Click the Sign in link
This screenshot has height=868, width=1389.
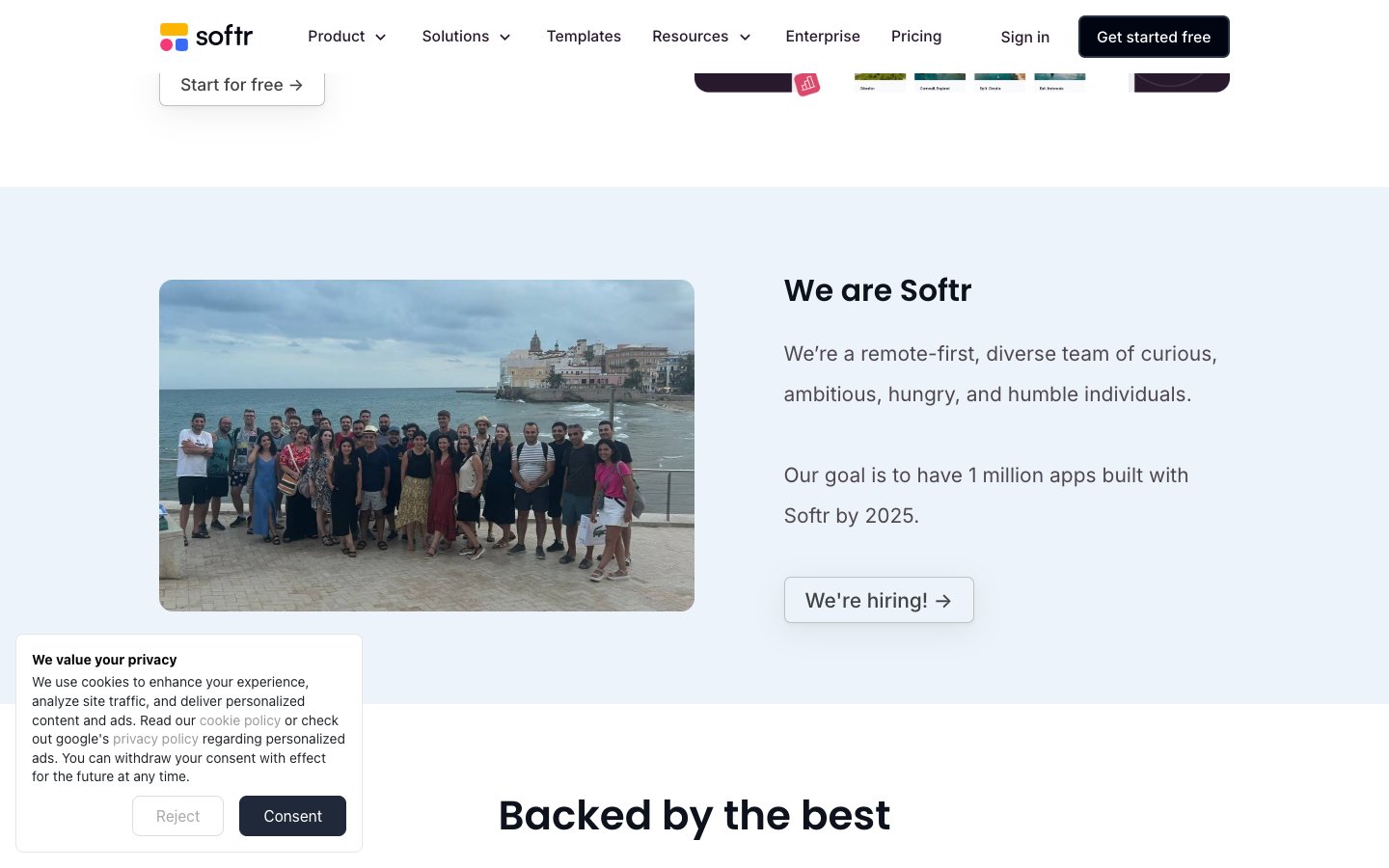click(x=1024, y=37)
